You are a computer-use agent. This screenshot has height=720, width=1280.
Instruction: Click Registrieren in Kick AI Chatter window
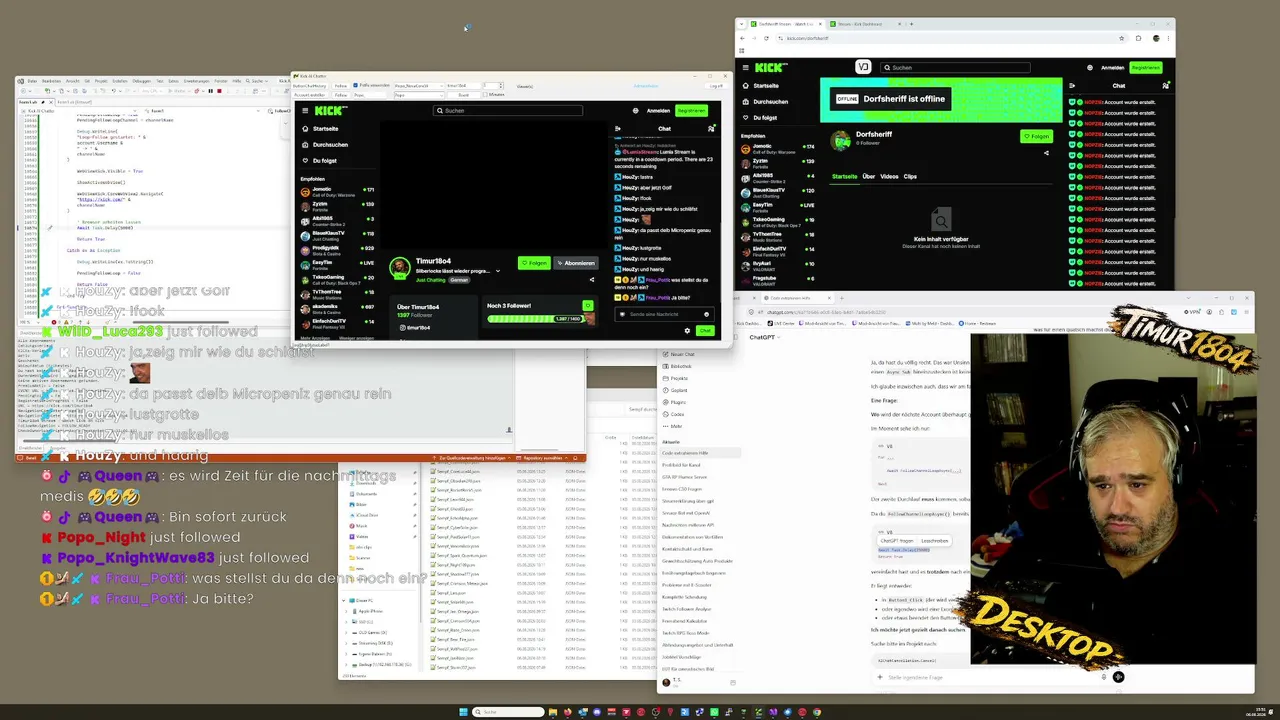pos(691,111)
